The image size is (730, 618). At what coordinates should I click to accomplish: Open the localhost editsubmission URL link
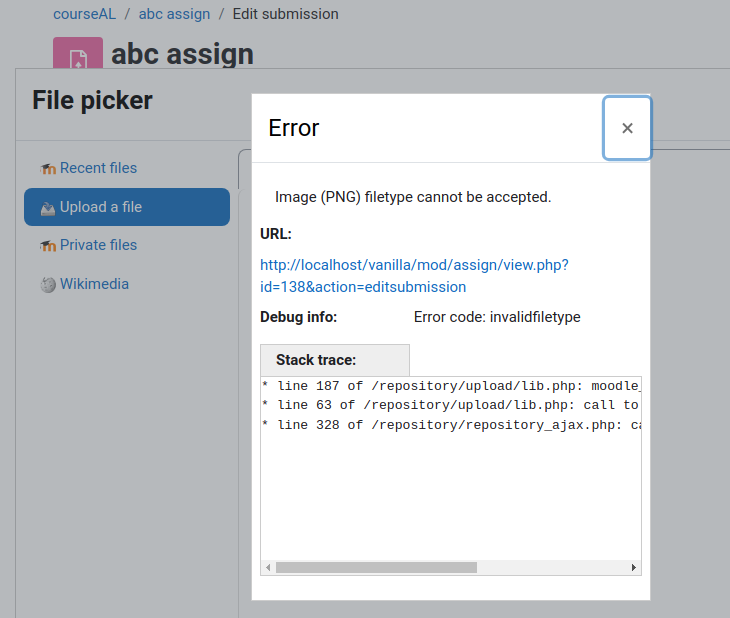414,276
